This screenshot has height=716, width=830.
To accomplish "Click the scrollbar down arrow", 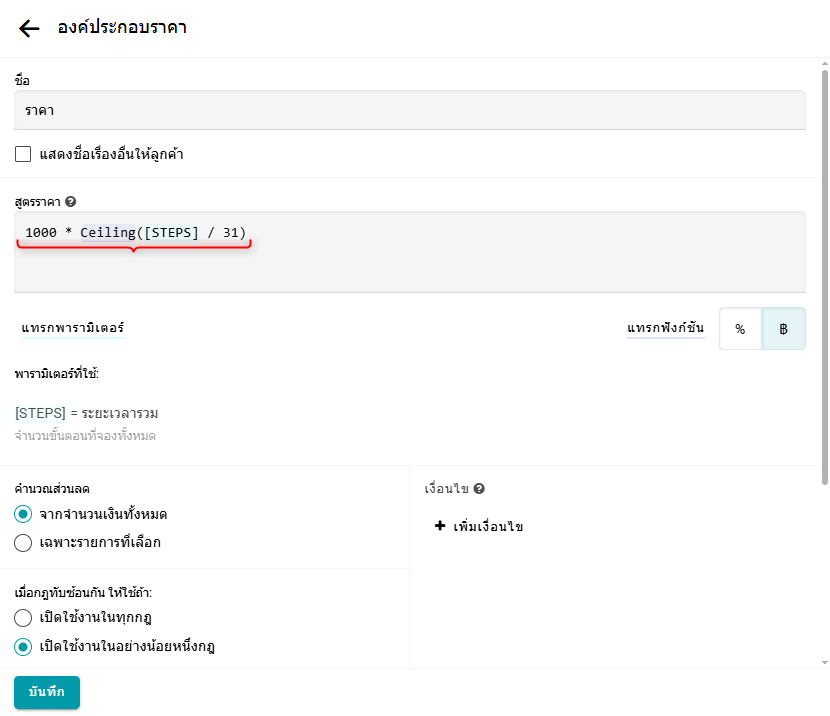I will pyautogui.click(x=824, y=662).
